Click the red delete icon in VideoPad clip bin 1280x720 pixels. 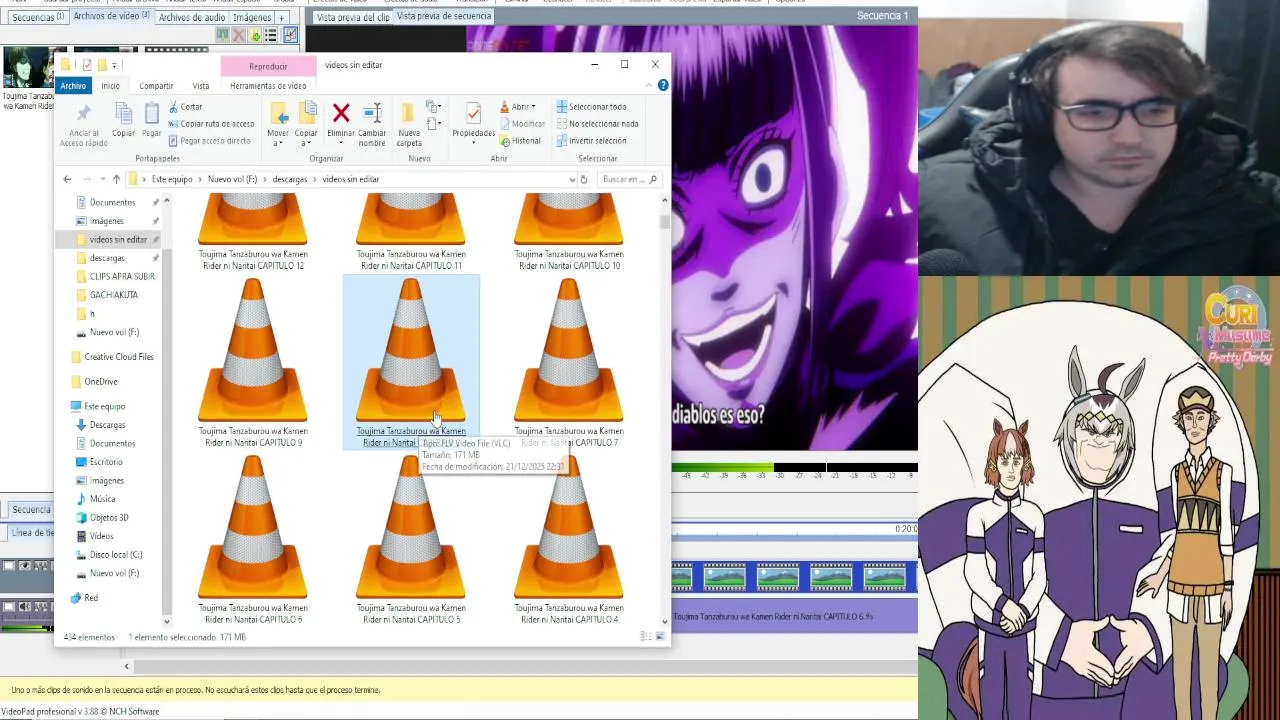pos(238,35)
